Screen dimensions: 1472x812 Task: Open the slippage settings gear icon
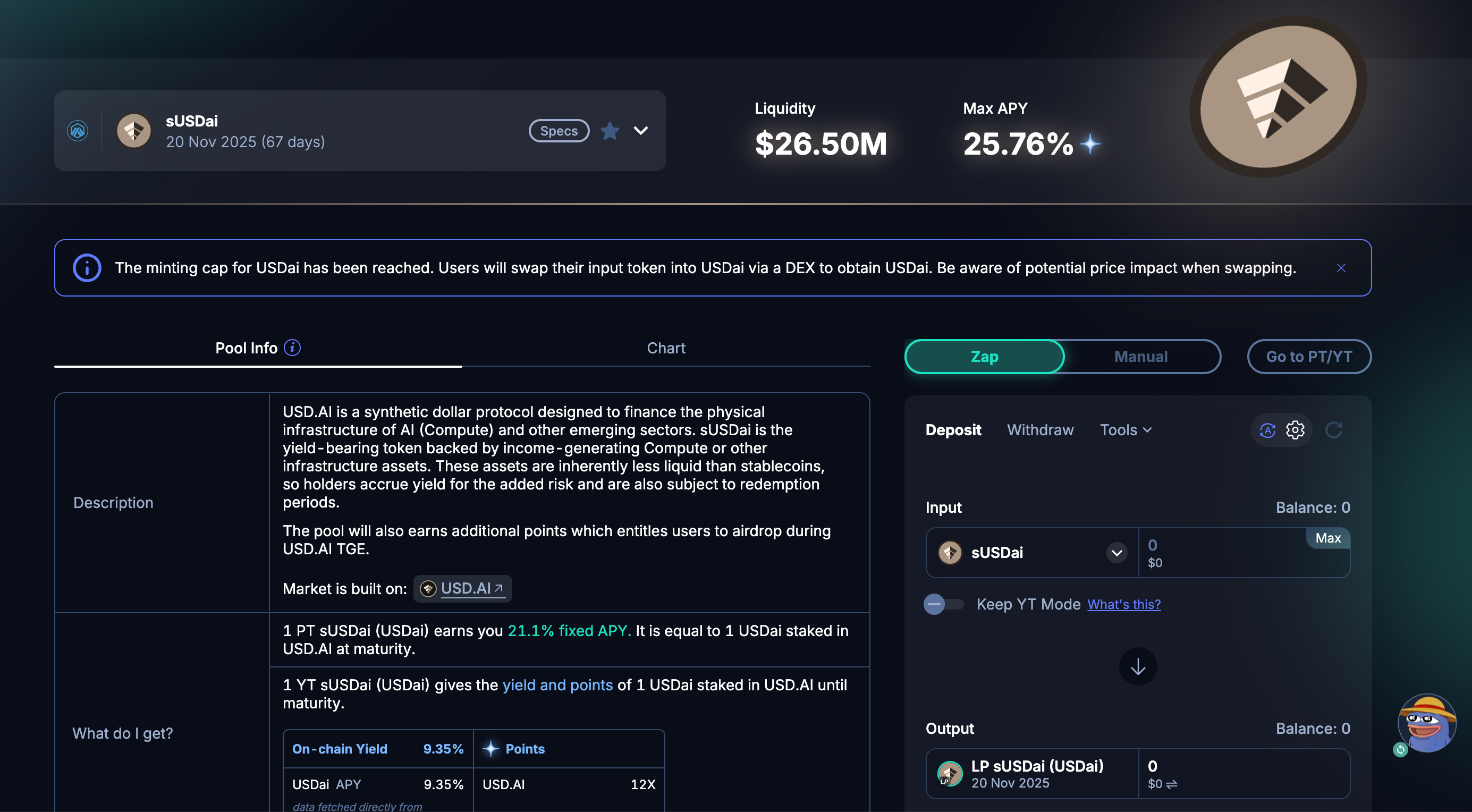pyautogui.click(x=1295, y=430)
